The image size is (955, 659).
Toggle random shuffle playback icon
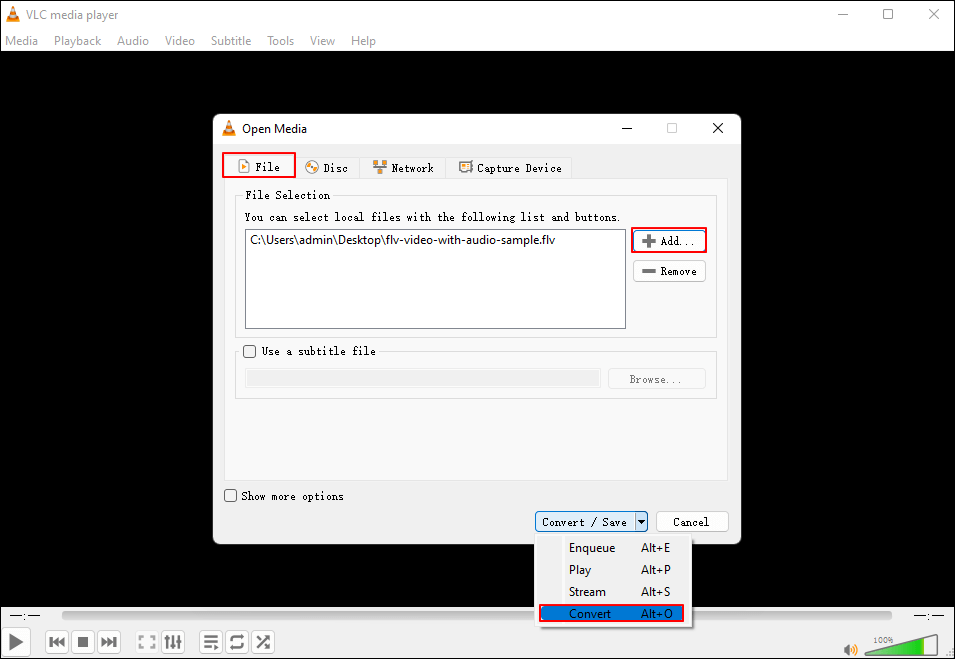point(263,642)
